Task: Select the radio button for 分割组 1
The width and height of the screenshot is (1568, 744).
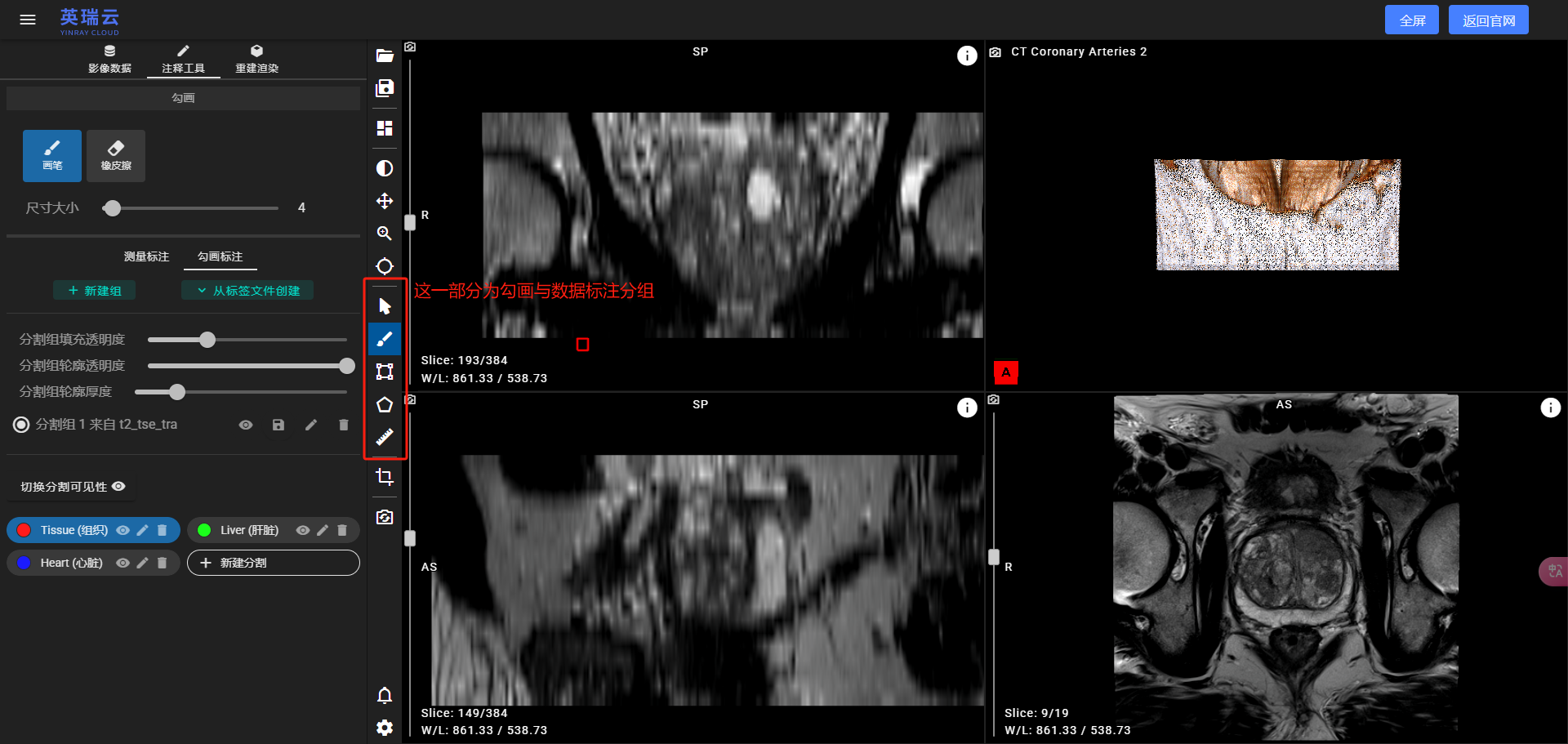Action: (x=21, y=425)
